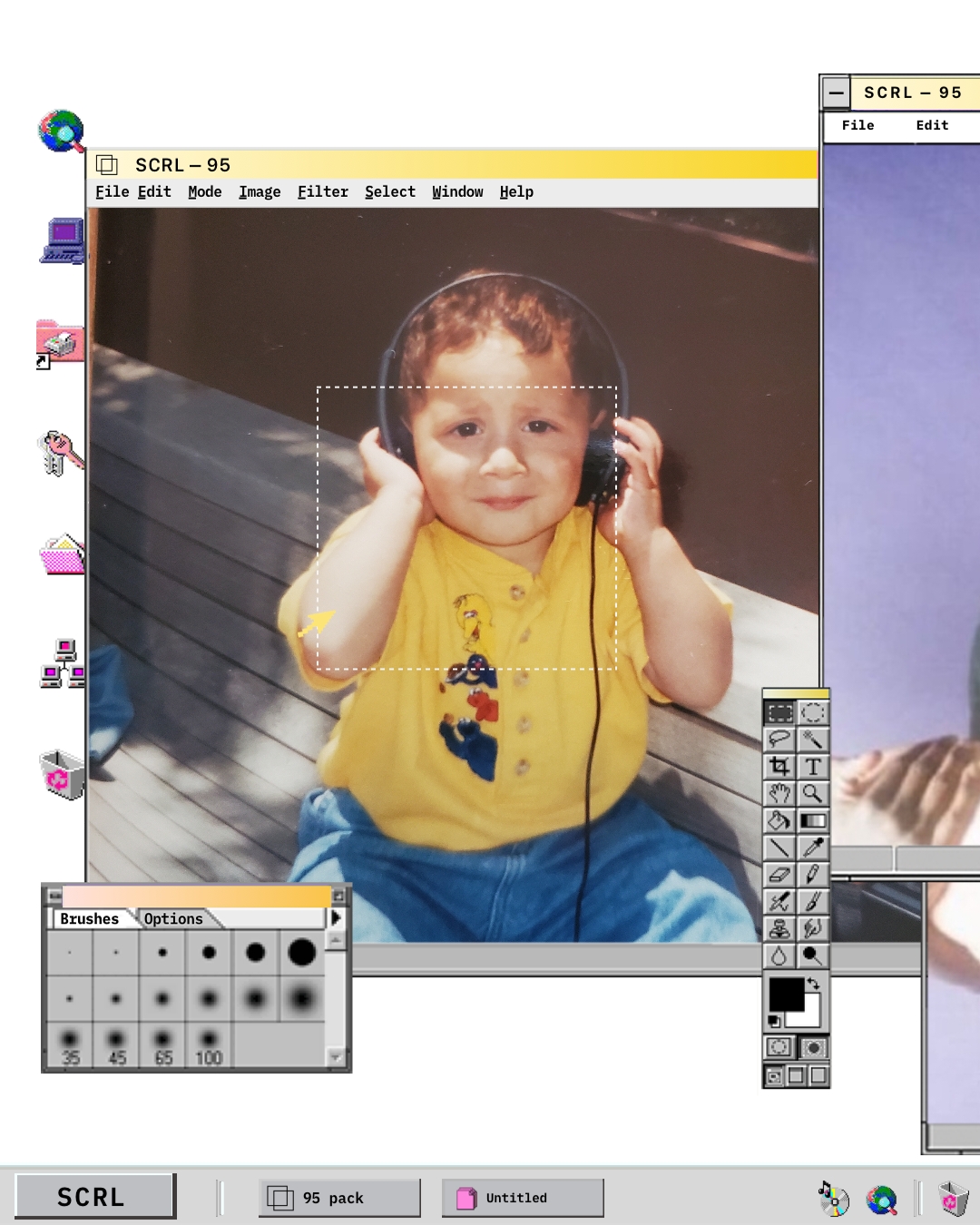Expand the Image menu
Viewport: 980px width, 1225px height.
[260, 191]
